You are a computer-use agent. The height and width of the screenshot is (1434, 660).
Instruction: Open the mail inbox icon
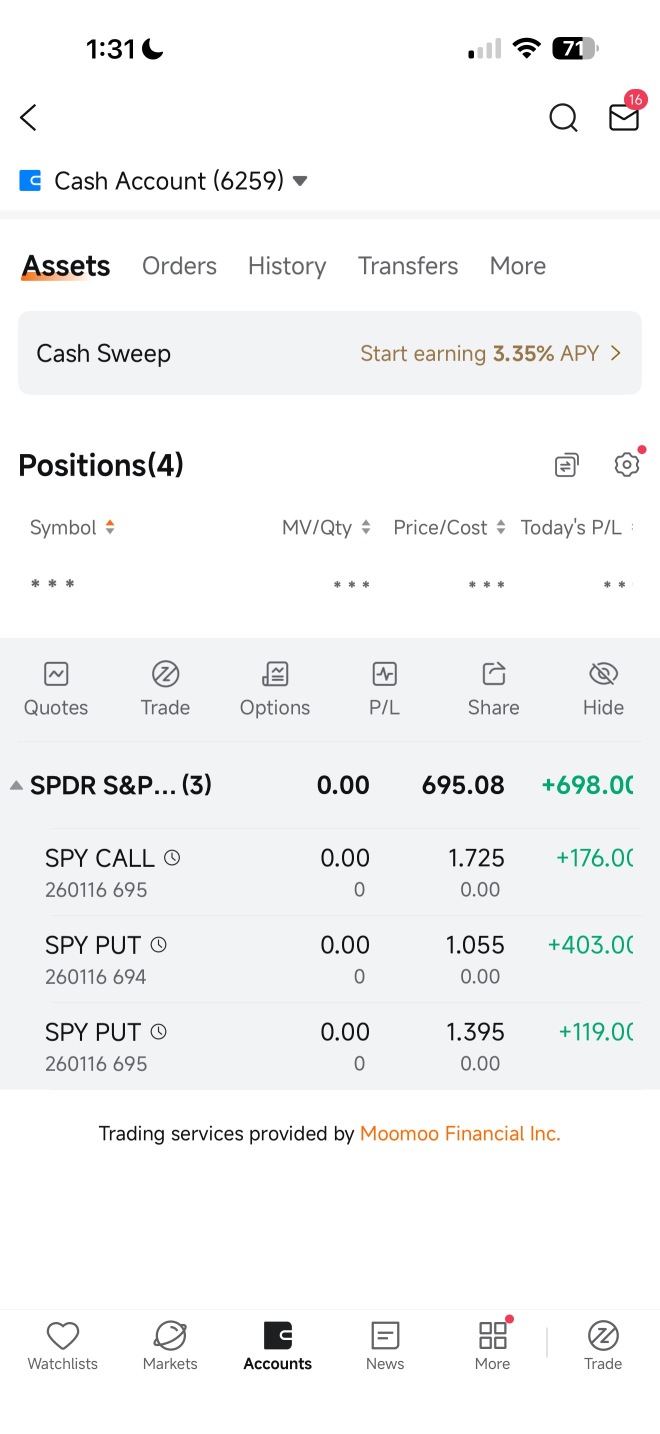(624, 117)
